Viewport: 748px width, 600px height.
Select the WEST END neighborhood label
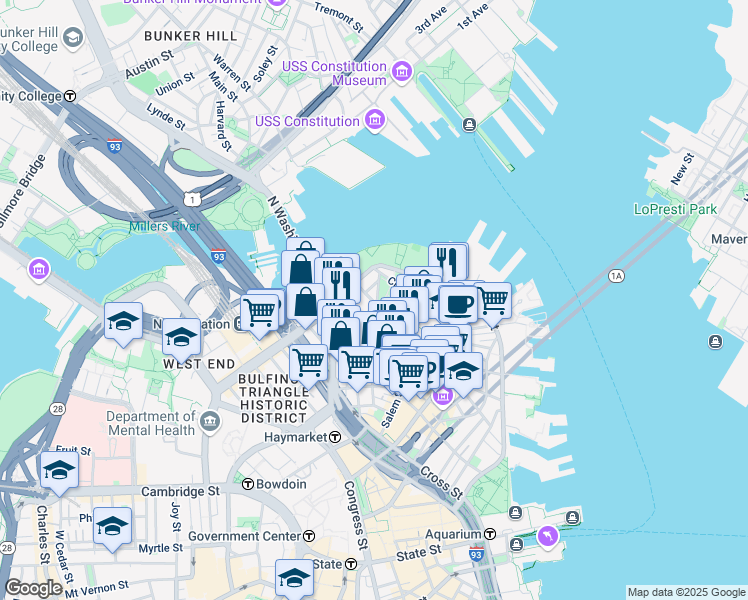click(x=199, y=364)
